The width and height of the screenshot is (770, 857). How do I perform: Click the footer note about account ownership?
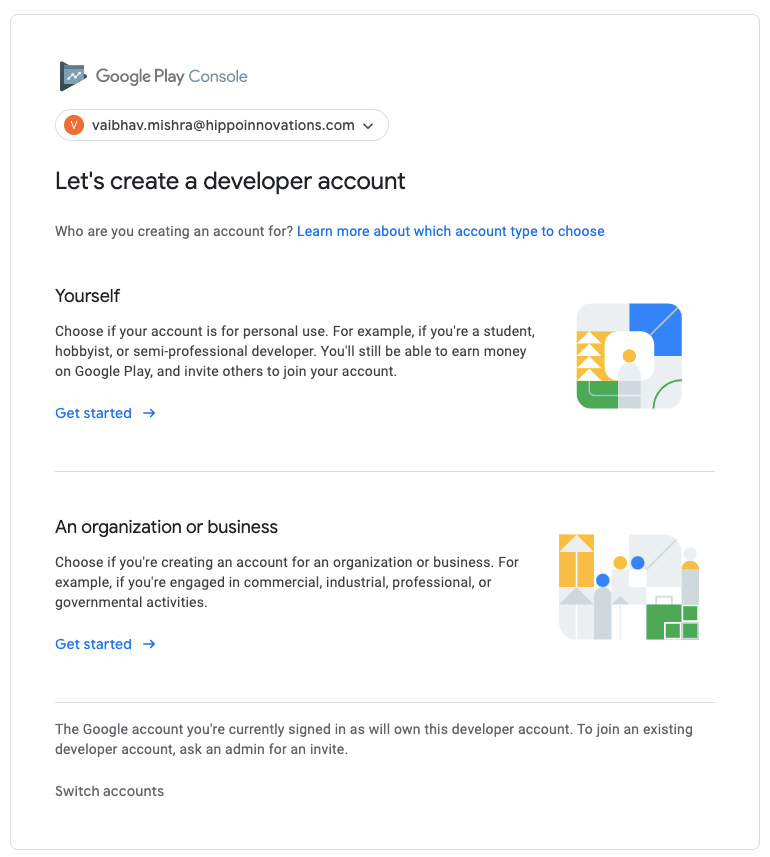pos(373,739)
